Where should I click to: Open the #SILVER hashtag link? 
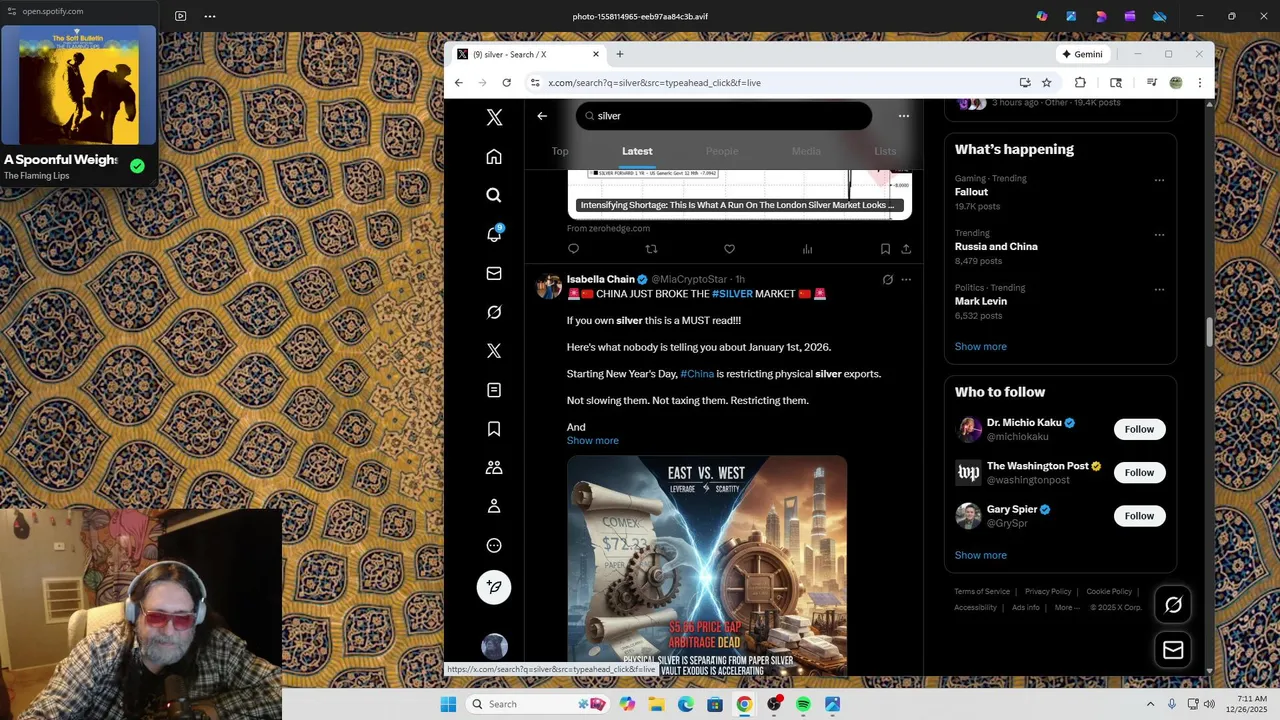click(x=732, y=294)
